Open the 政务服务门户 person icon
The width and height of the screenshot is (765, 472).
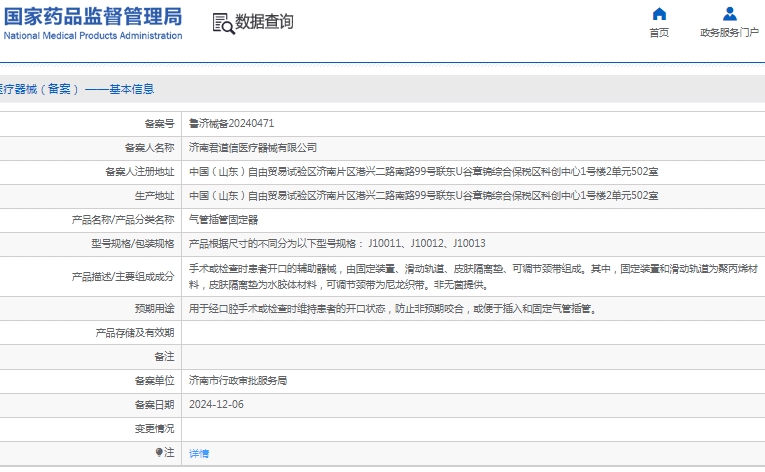[x=729, y=14]
